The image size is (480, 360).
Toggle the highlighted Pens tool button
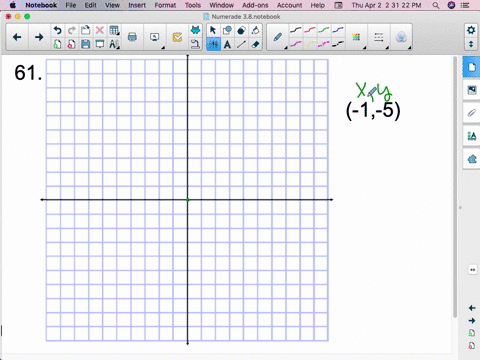(213, 44)
